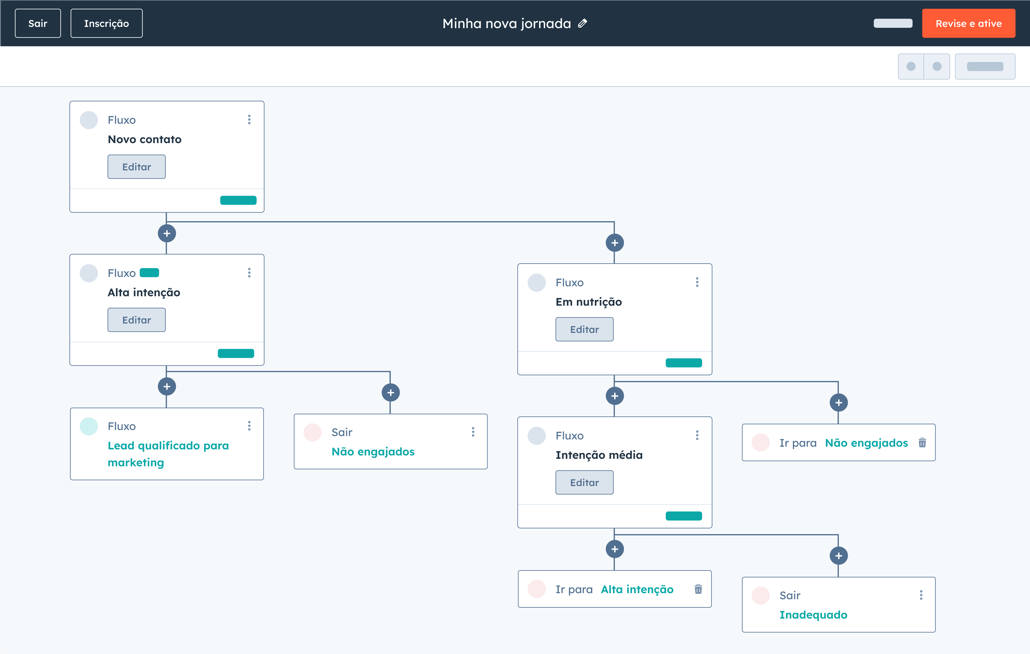This screenshot has height=654, width=1030.
Task: Open the Inscrição settings
Action: click(106, 23)
